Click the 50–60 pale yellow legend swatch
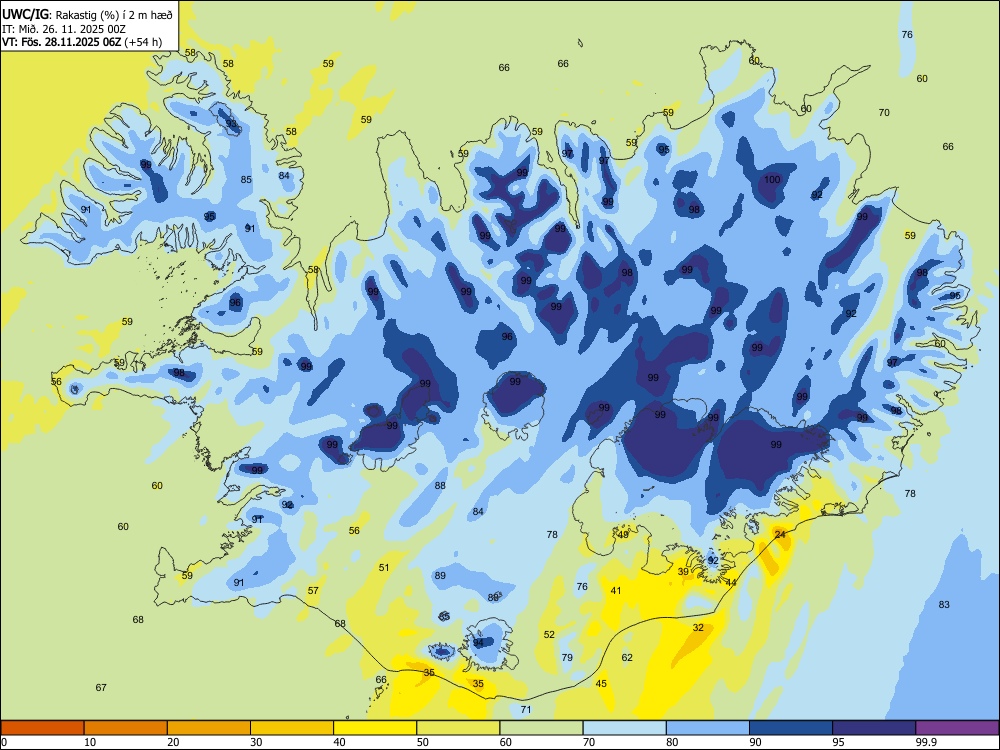Screen dimensions: 1000x750 tap(458, 728)
